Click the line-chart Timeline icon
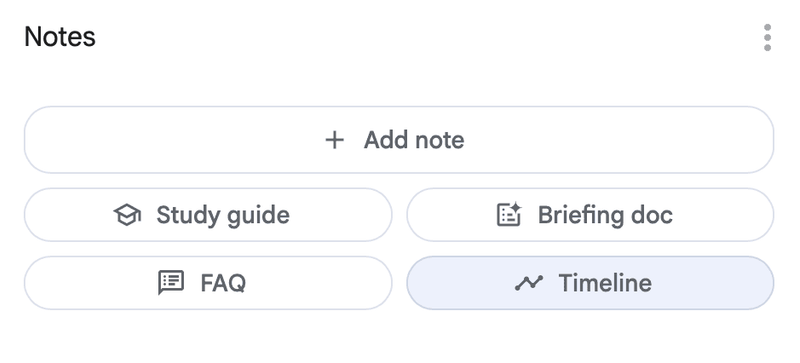This screenshot has height=363, width=800. click(529, 282)
